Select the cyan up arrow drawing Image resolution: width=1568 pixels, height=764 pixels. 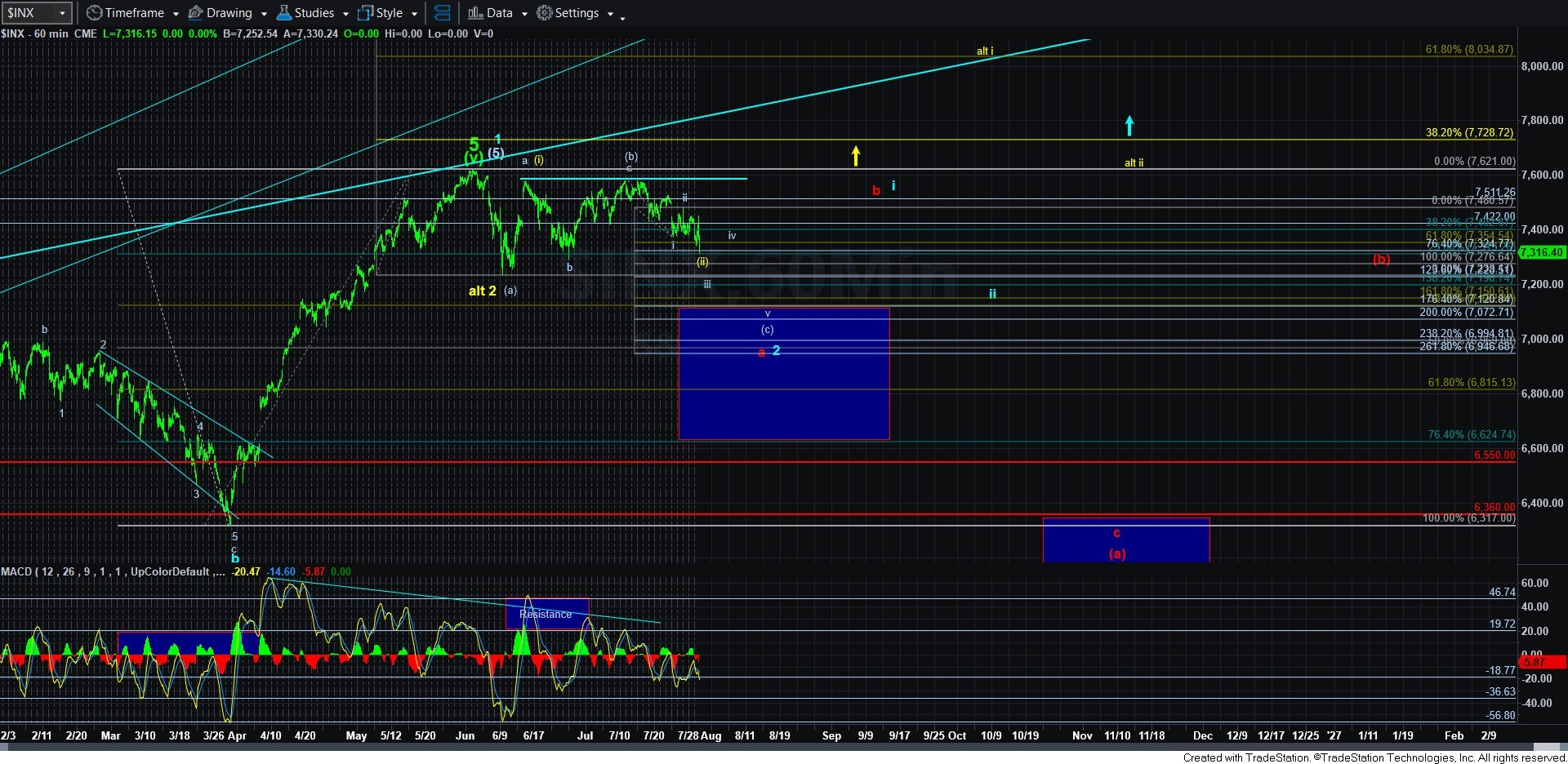(x=1129, y=126)
